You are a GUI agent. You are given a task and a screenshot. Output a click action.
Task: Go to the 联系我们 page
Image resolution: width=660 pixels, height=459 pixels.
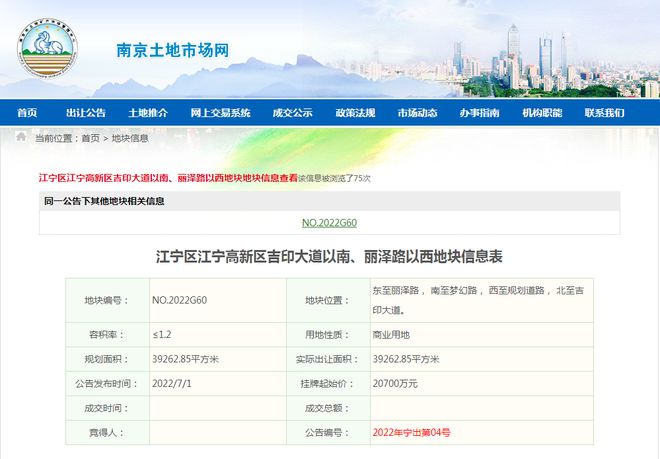604,113
